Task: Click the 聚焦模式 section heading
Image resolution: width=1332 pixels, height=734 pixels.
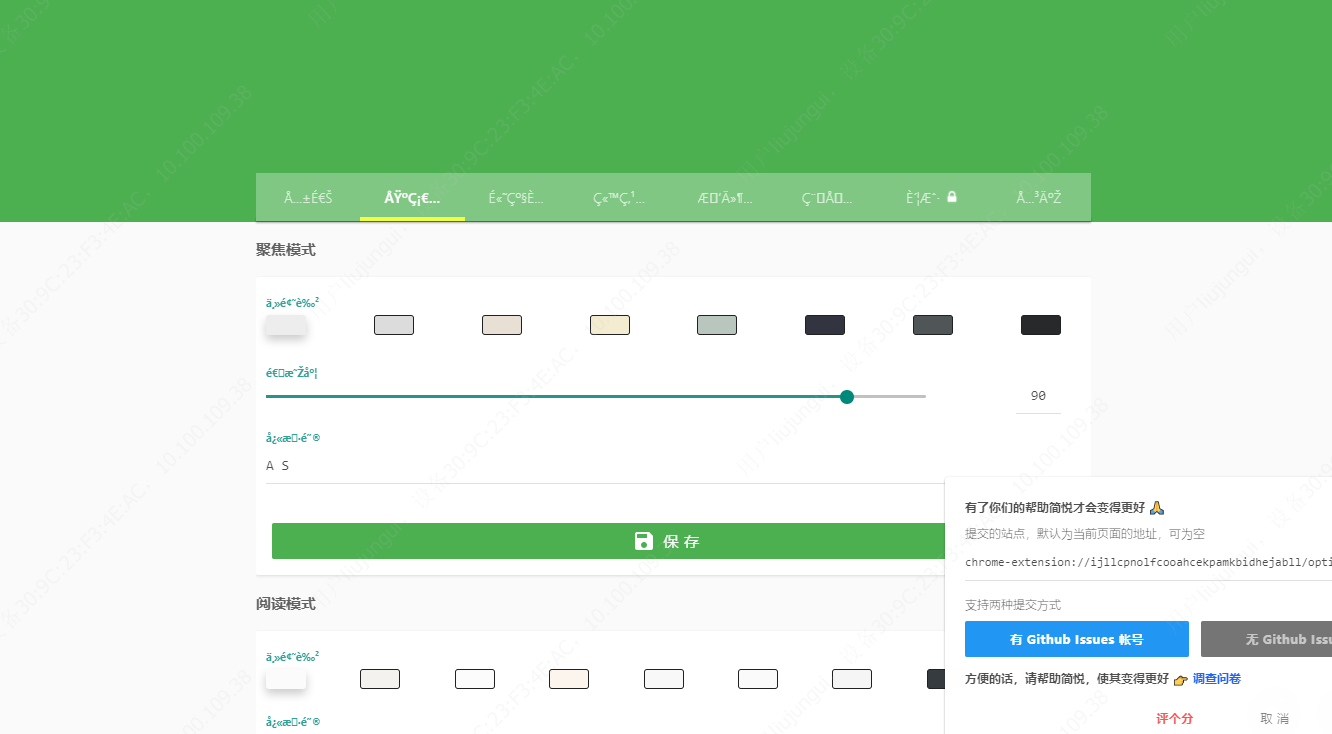Action: (x=286, y=250)
